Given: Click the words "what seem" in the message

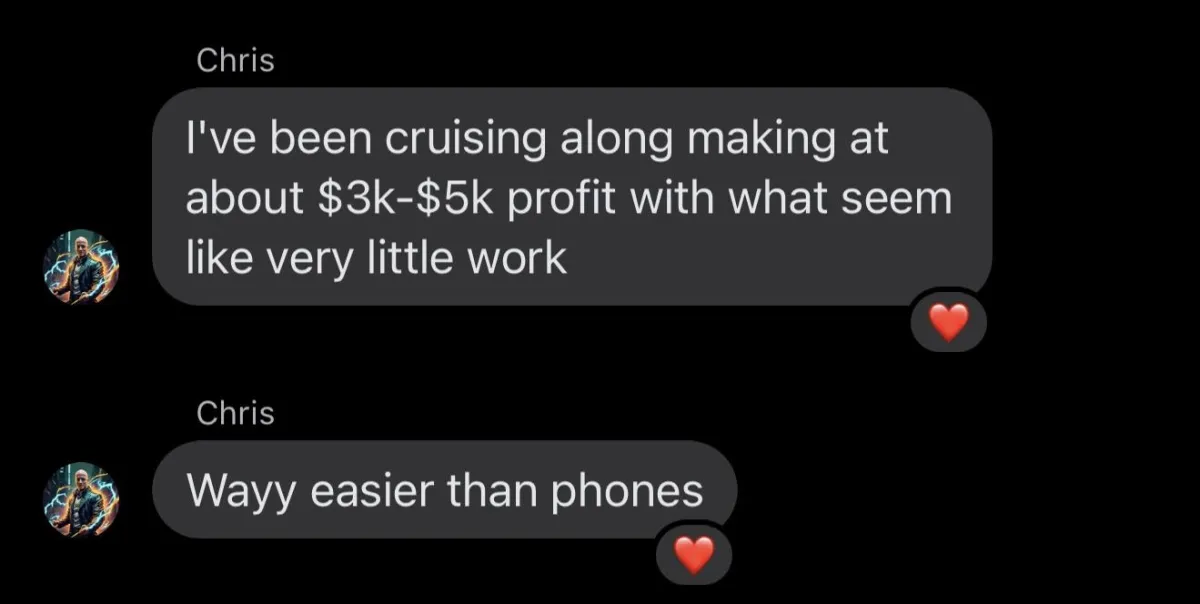Looking at the screenshot, I should pos(839,199).
